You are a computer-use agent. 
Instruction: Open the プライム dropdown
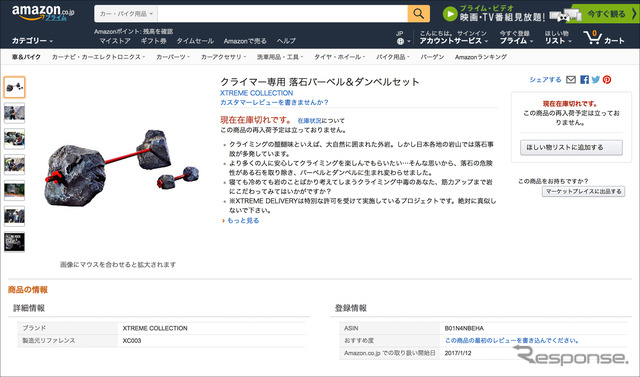click(516, 41)
